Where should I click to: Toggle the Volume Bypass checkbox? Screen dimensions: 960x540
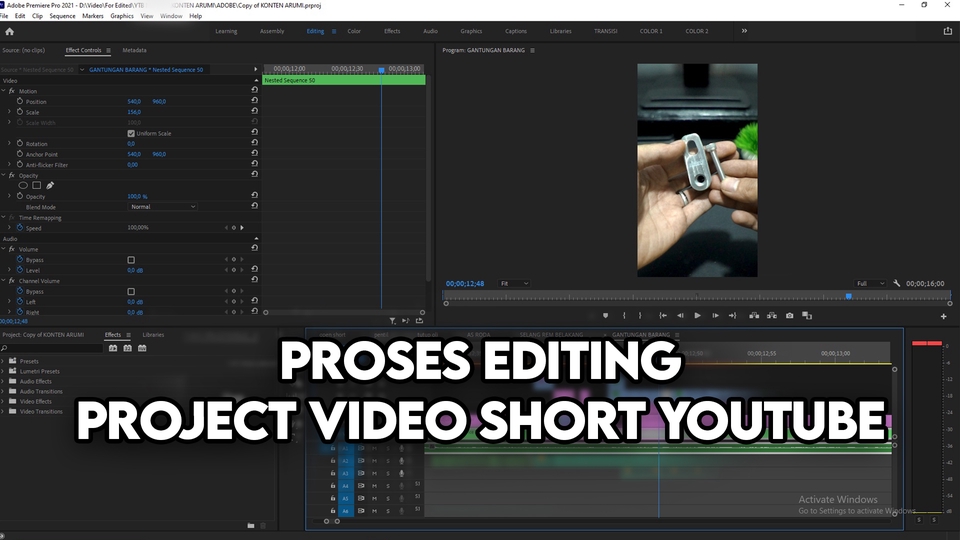click(131, 260)
